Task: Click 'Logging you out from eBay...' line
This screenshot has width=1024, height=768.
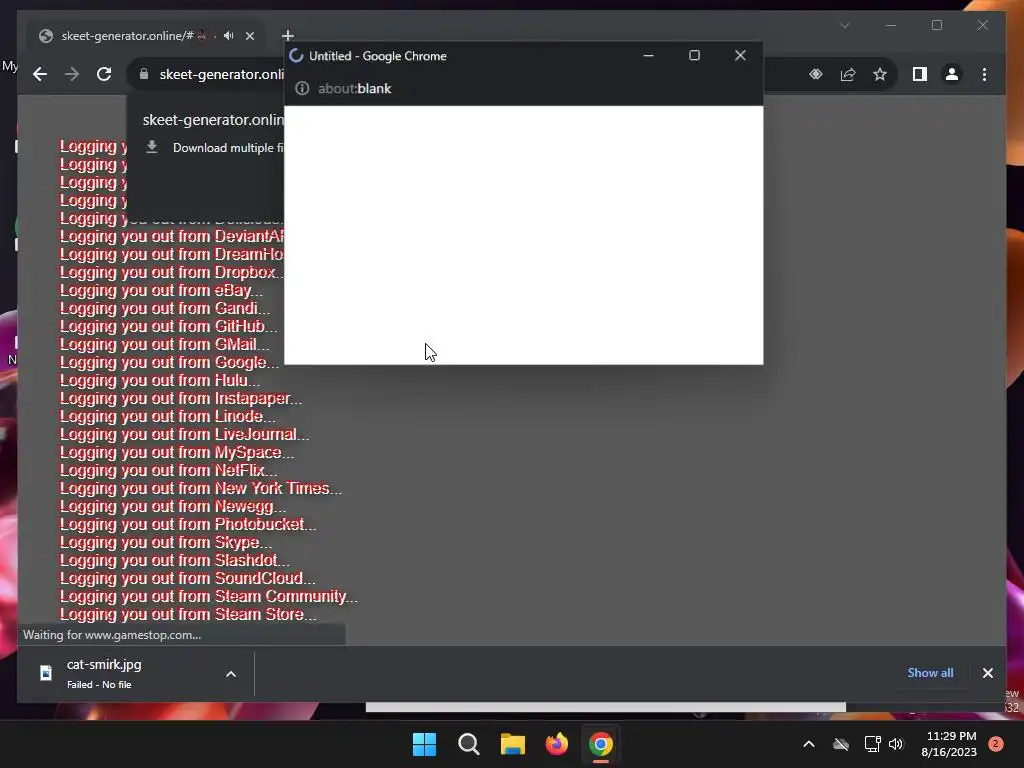Action: tap(161, 290)
